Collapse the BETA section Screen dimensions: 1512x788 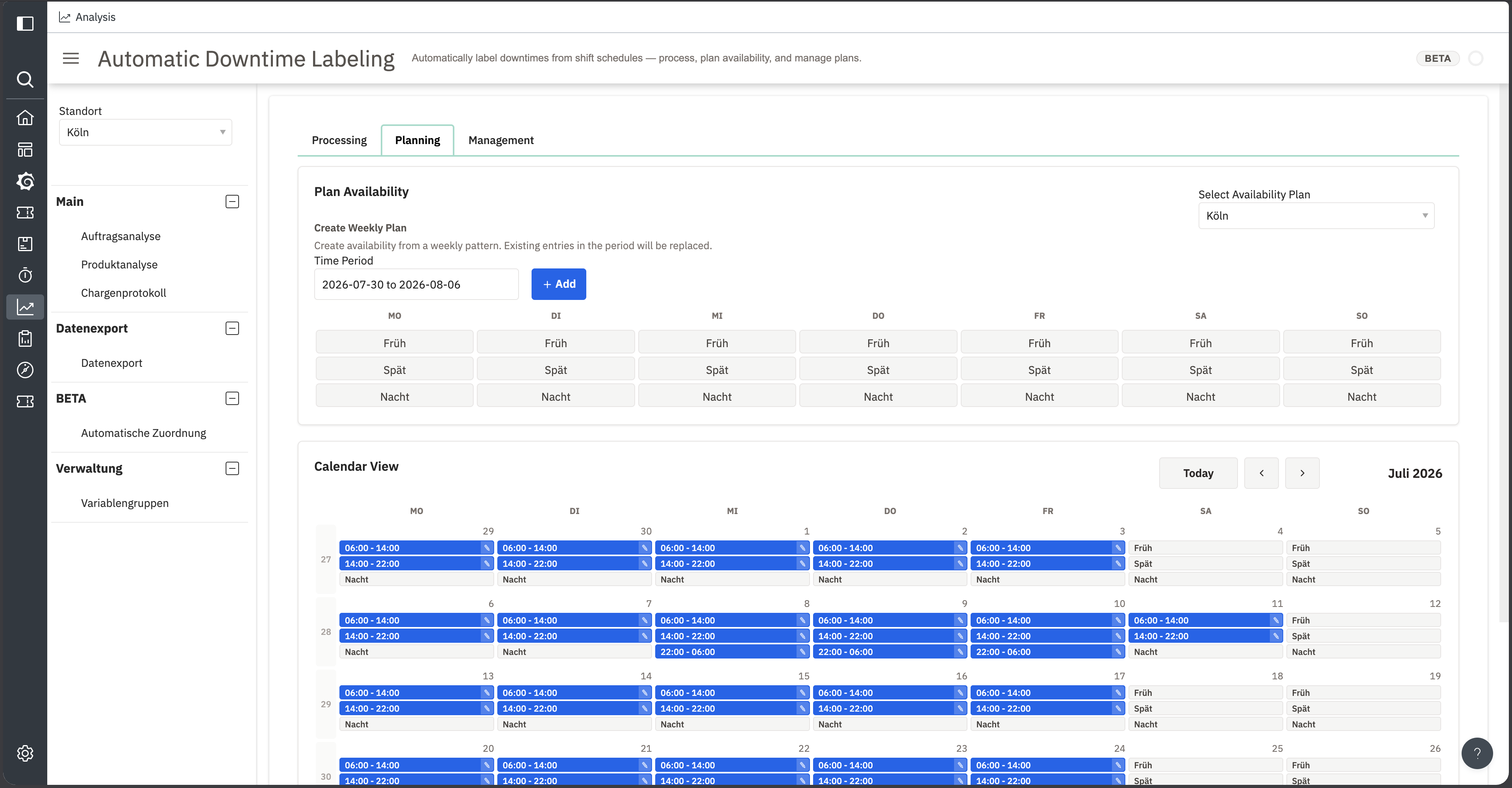click(x=232, y=398)
